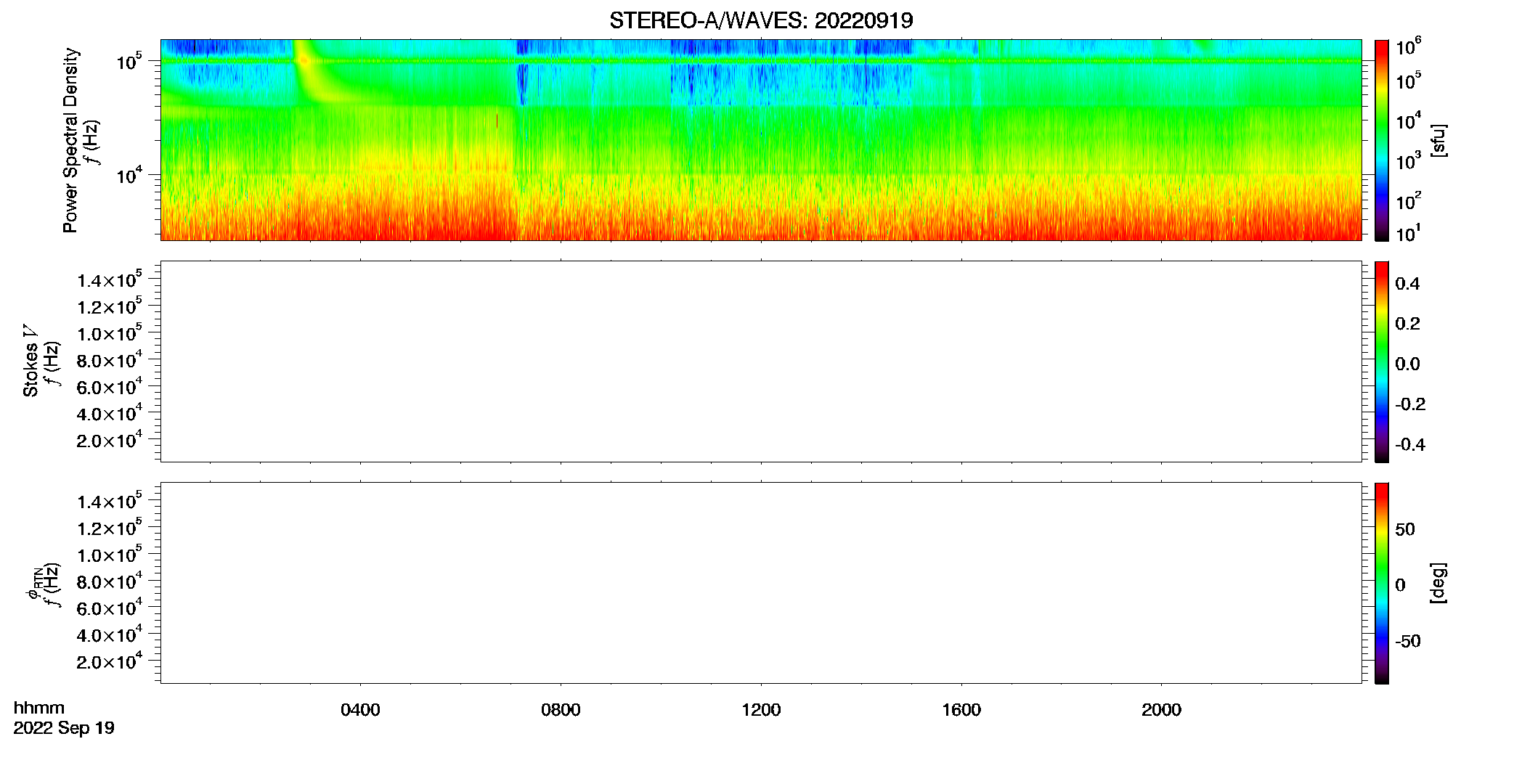The height and width of the screenshot is (784, 1522).
Task: Click the 1200 time tick label
Action: 761,710
